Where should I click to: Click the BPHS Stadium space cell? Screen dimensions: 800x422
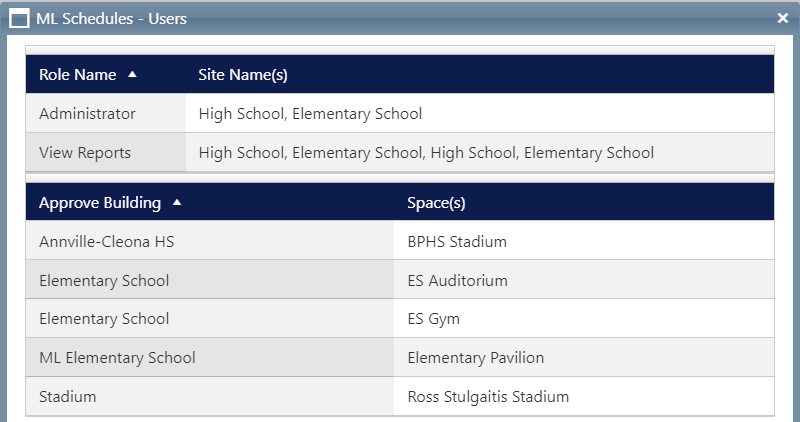pos(584,241)
